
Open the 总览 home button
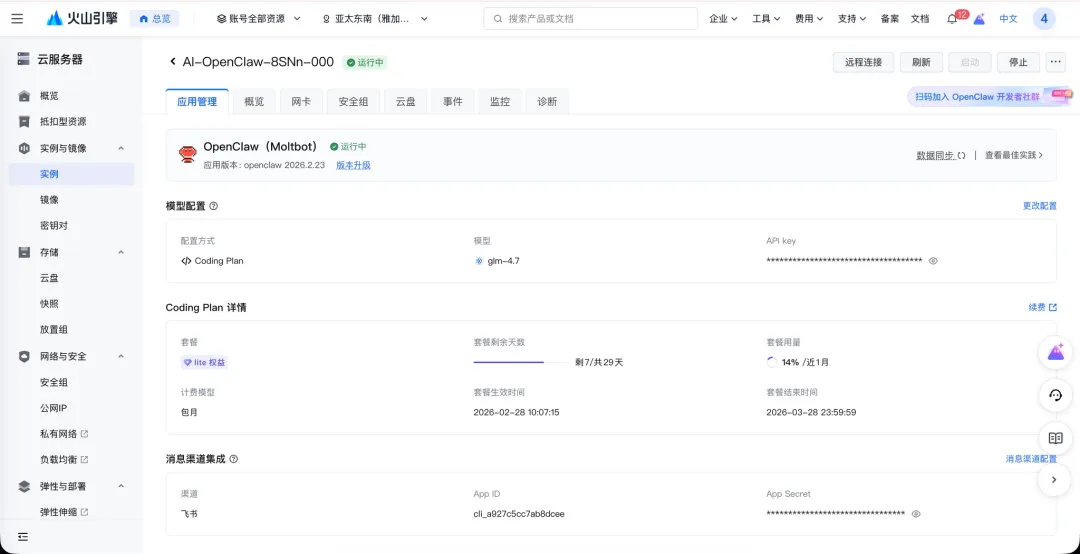pos(154,19)
